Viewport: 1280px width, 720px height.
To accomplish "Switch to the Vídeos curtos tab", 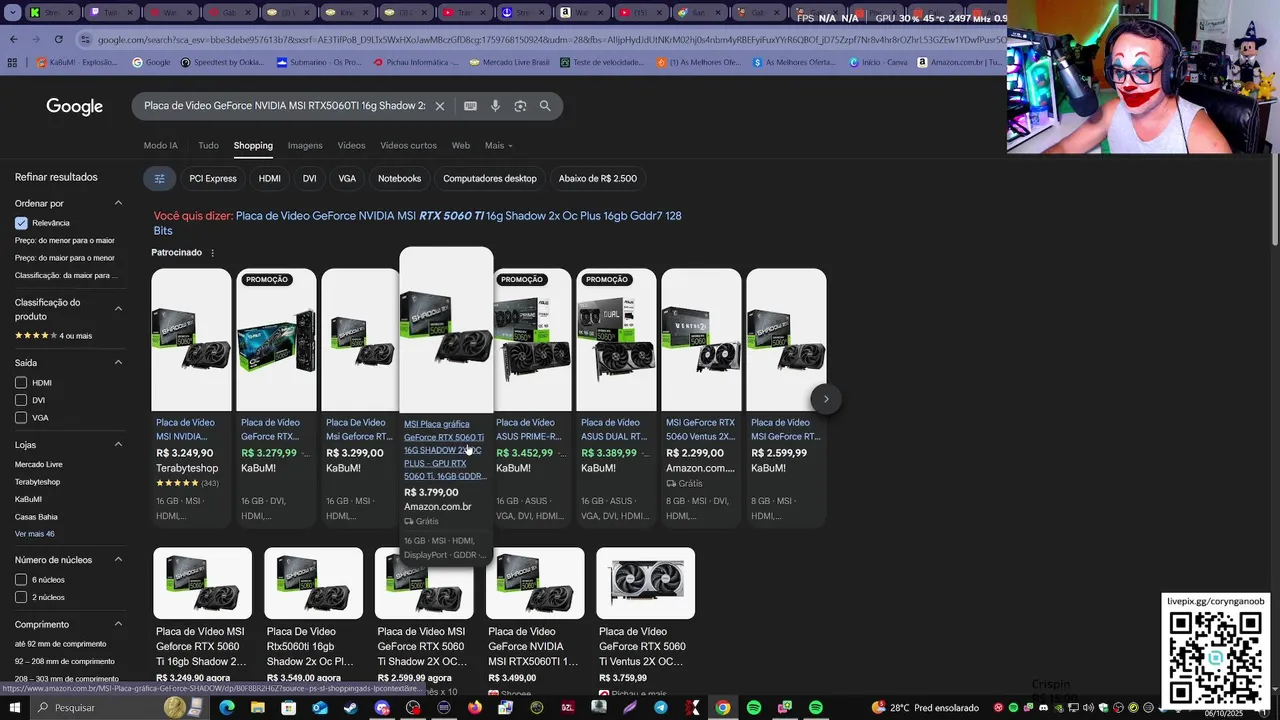I will [408, 145].
